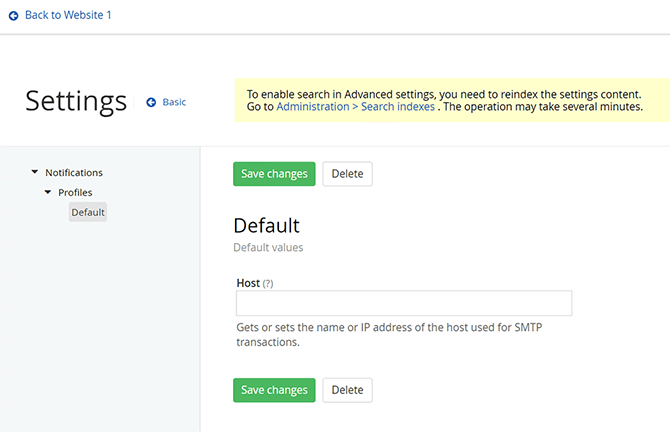Select the Profiles tree node label
This screenshot has height=432, width=670.
pyautogui.click(x=75, y=192)
